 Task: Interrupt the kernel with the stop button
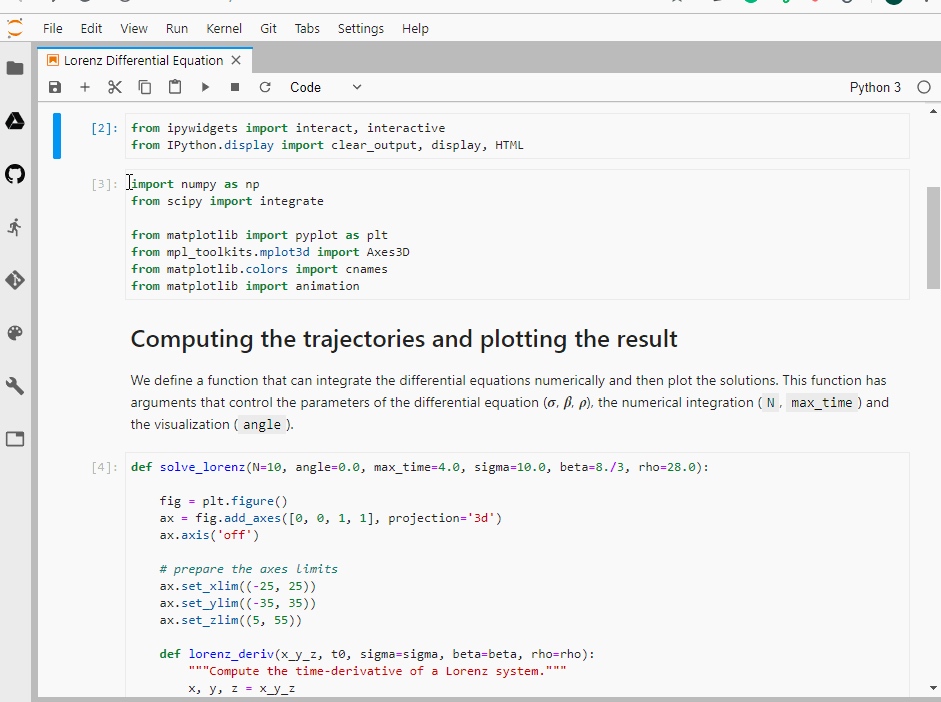coord(235,87)
